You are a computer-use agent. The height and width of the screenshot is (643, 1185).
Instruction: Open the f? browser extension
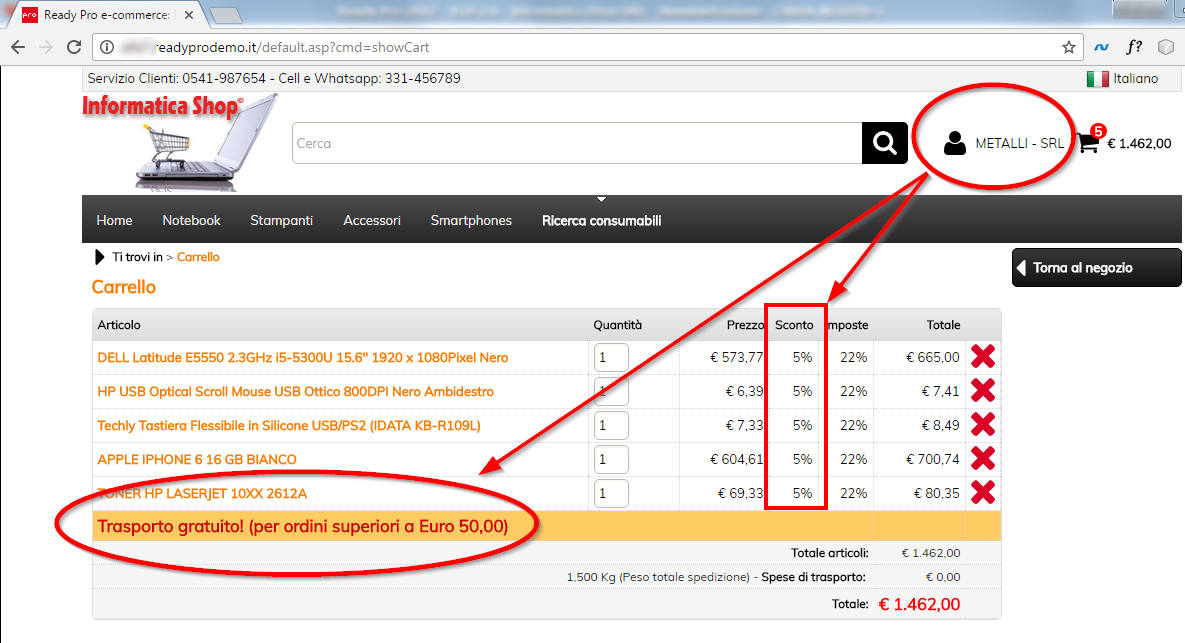[x=1134, y=47]
